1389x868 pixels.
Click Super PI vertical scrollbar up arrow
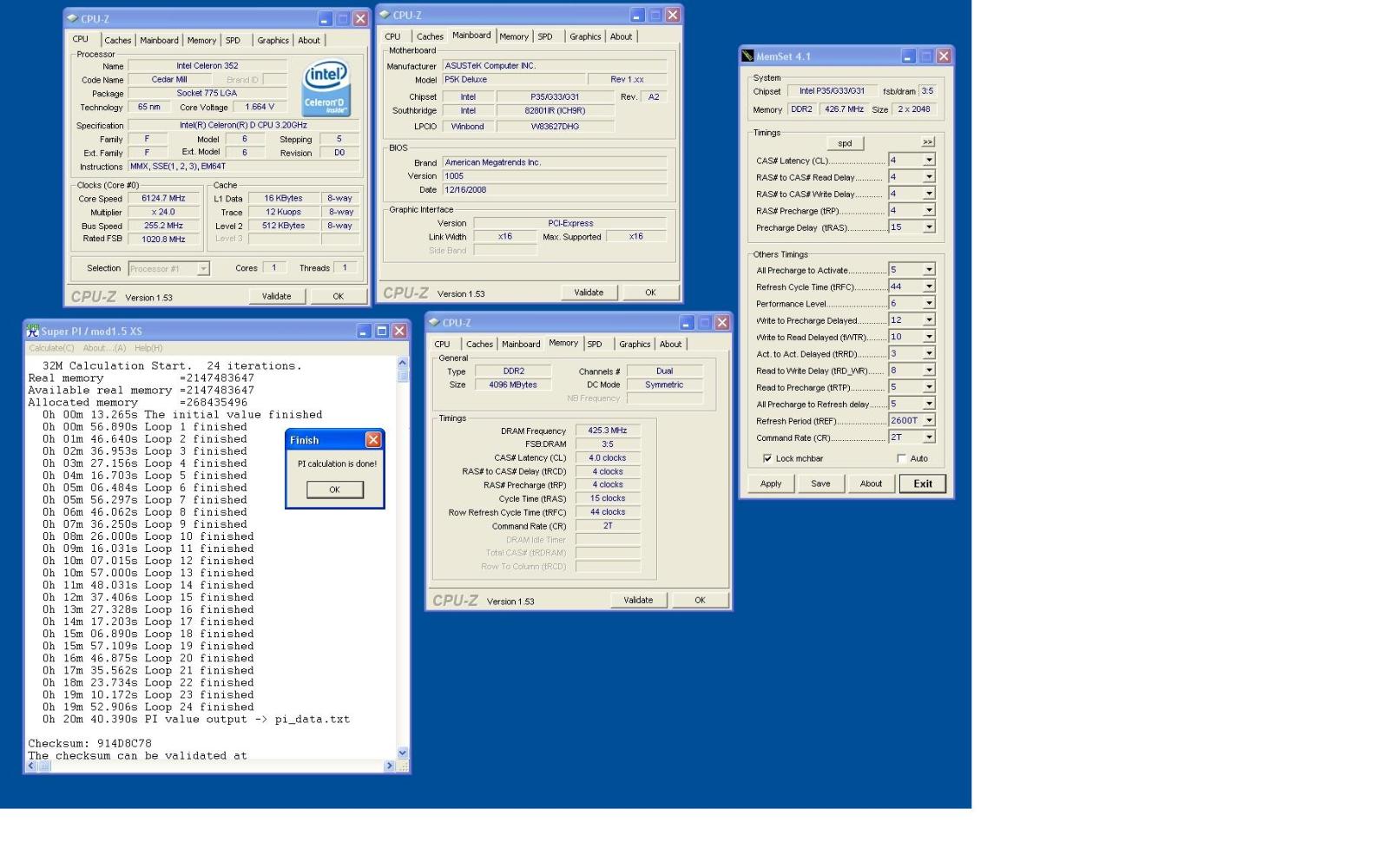402,362
